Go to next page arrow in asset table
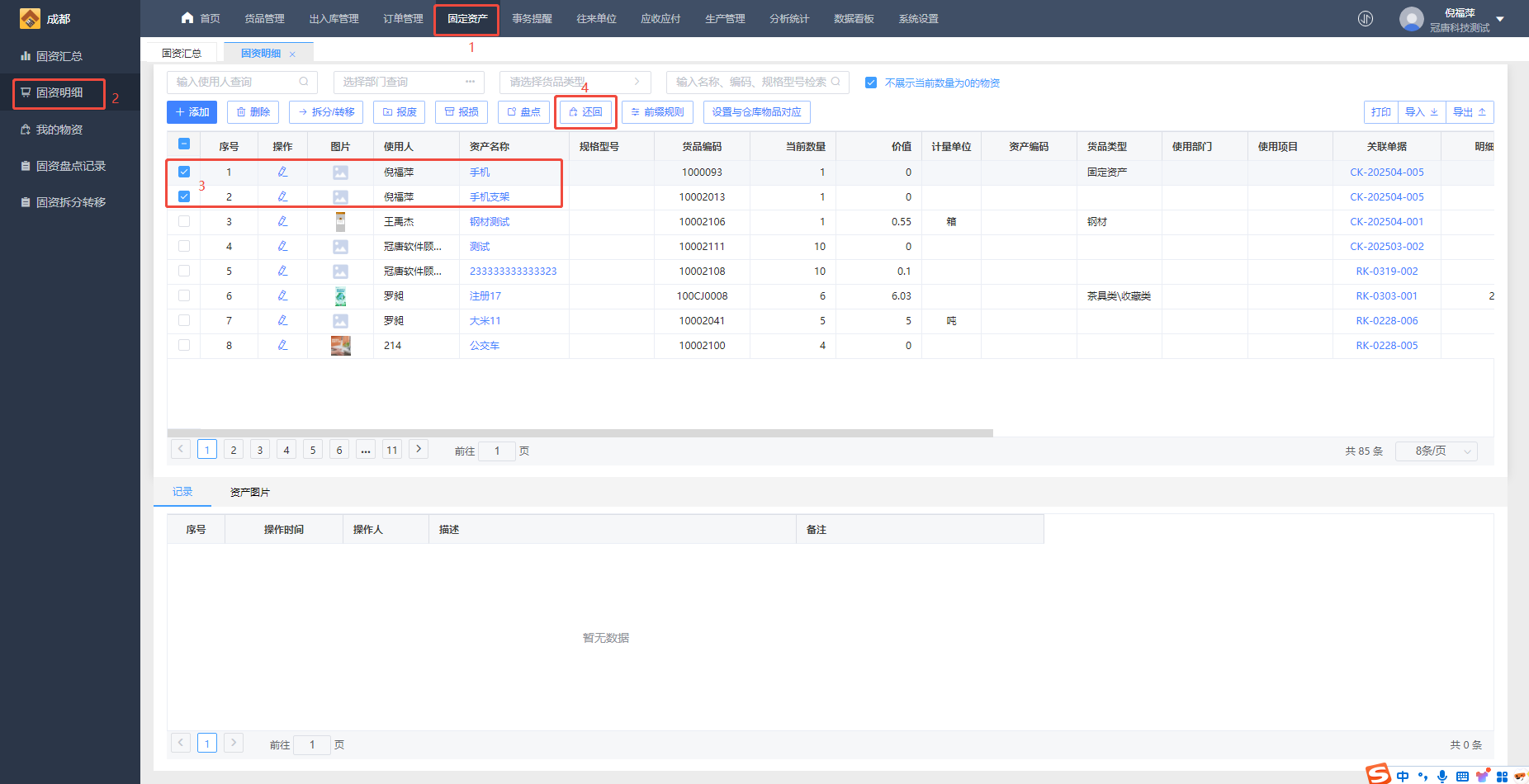The image size is (1529, 784). pyautogui.click(x=419, y=449)
